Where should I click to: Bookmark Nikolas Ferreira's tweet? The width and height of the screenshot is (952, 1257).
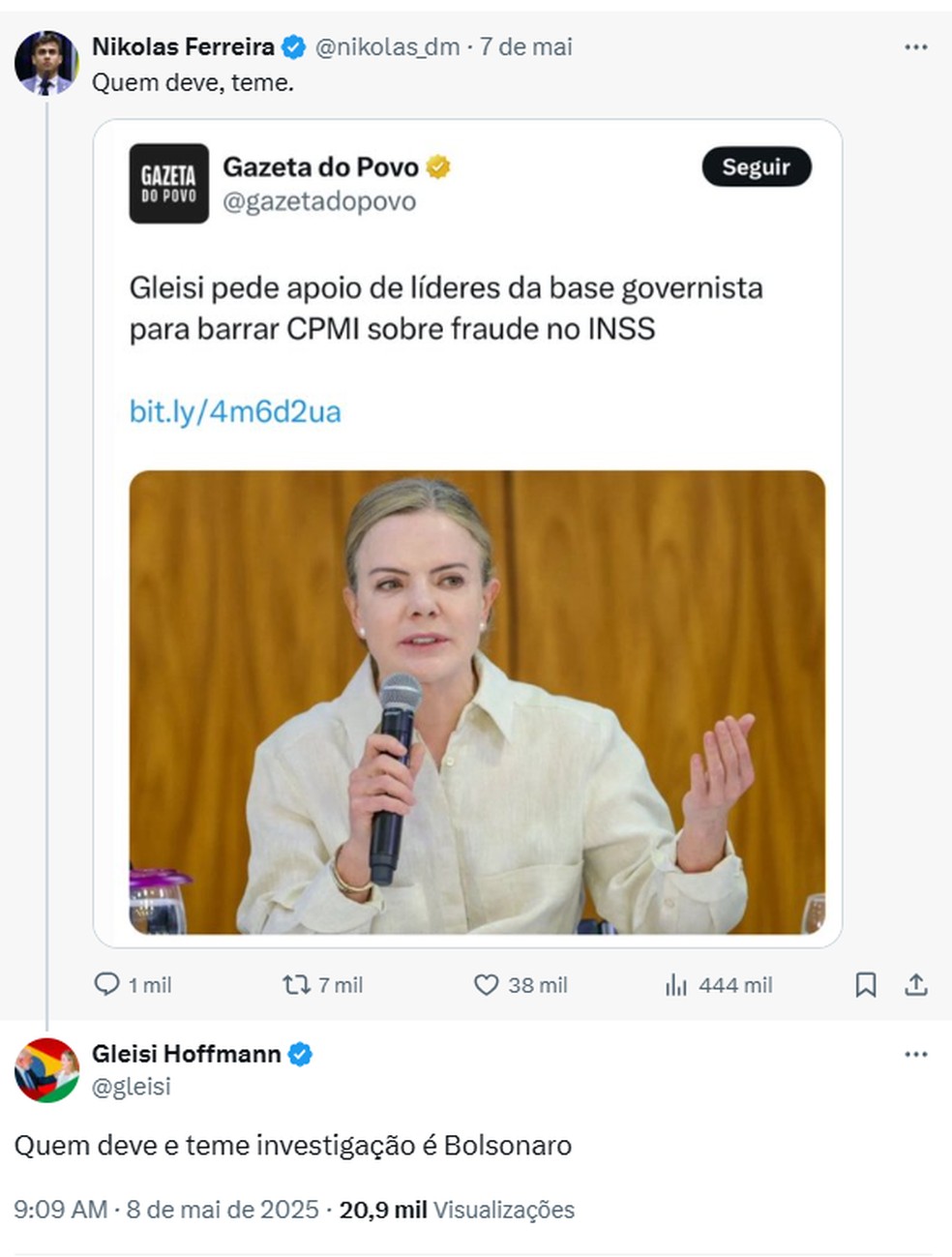[866, 985]
